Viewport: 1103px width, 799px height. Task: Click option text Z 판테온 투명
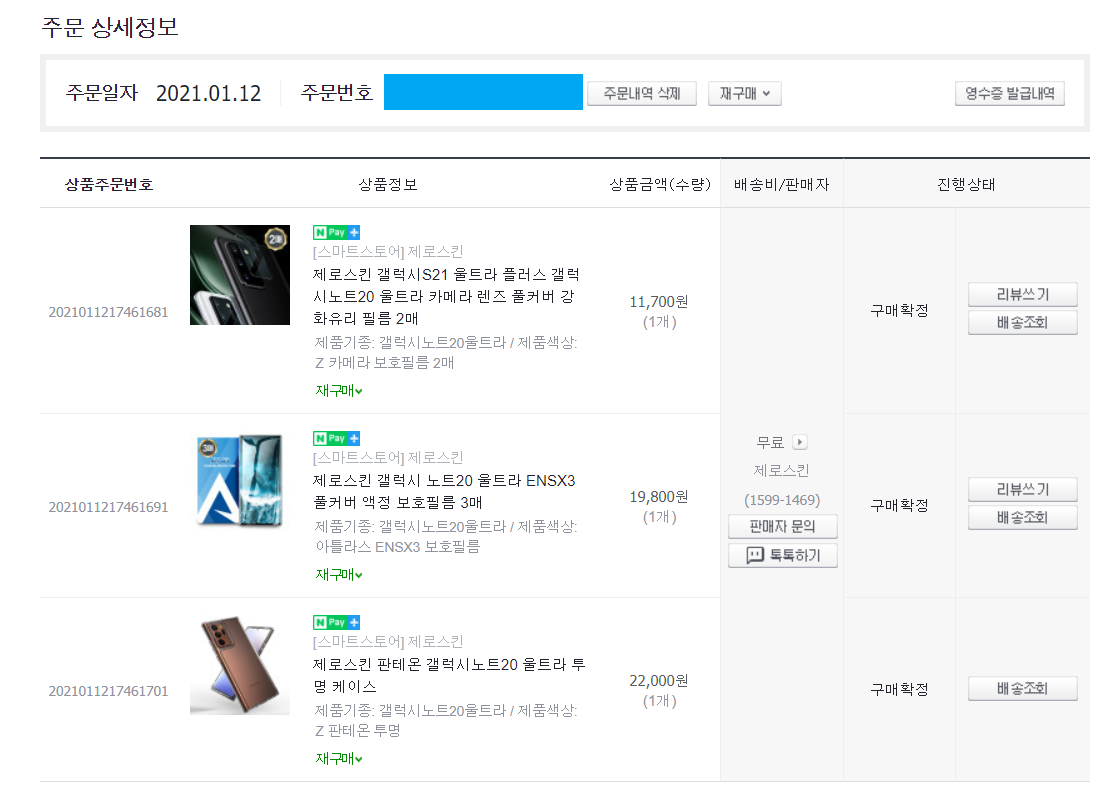coord(358,731)
